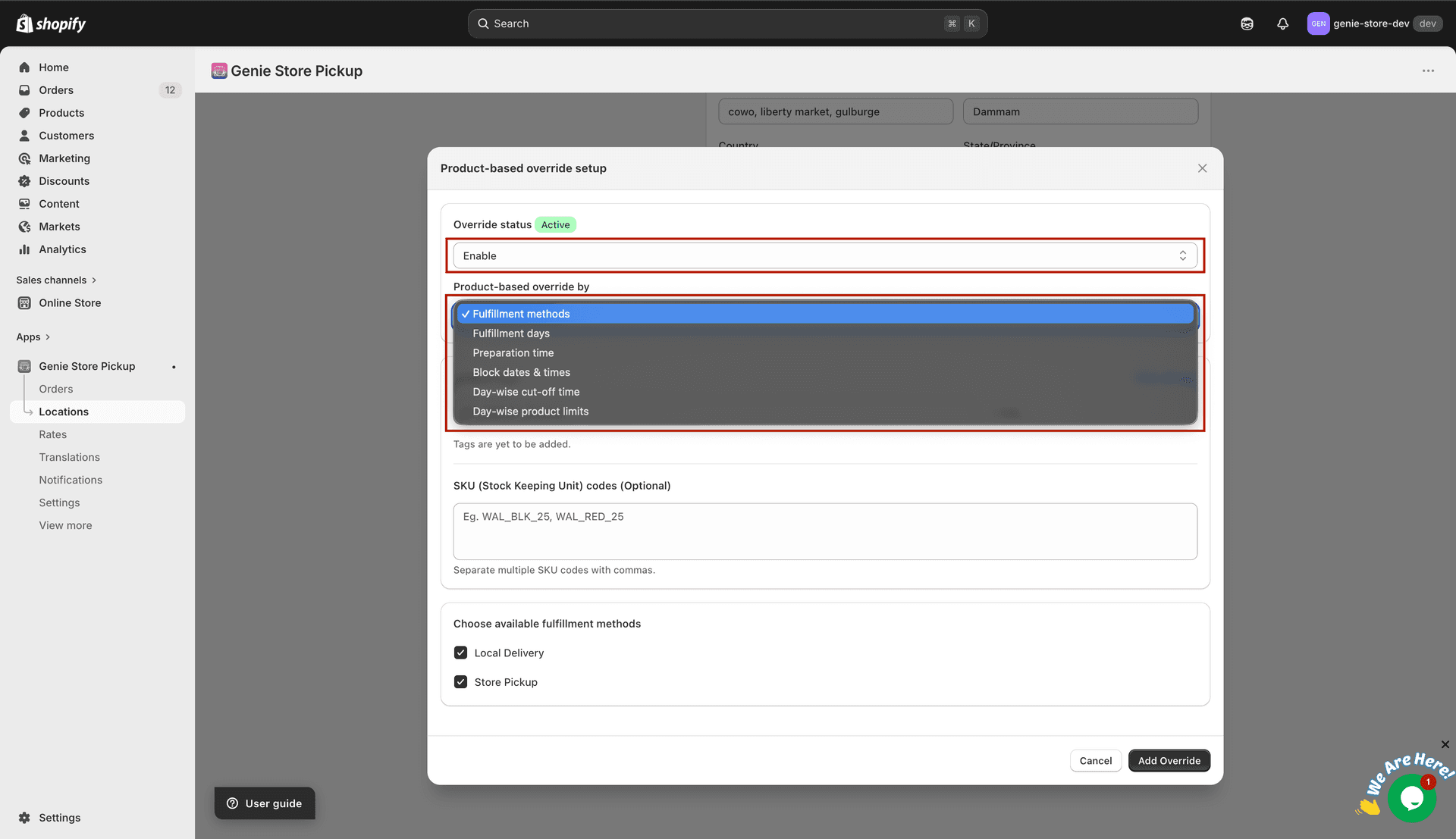Screen dimensions: 1456x839
Task: Select Day-wise product limits option
Action: (x=825, y=412)
